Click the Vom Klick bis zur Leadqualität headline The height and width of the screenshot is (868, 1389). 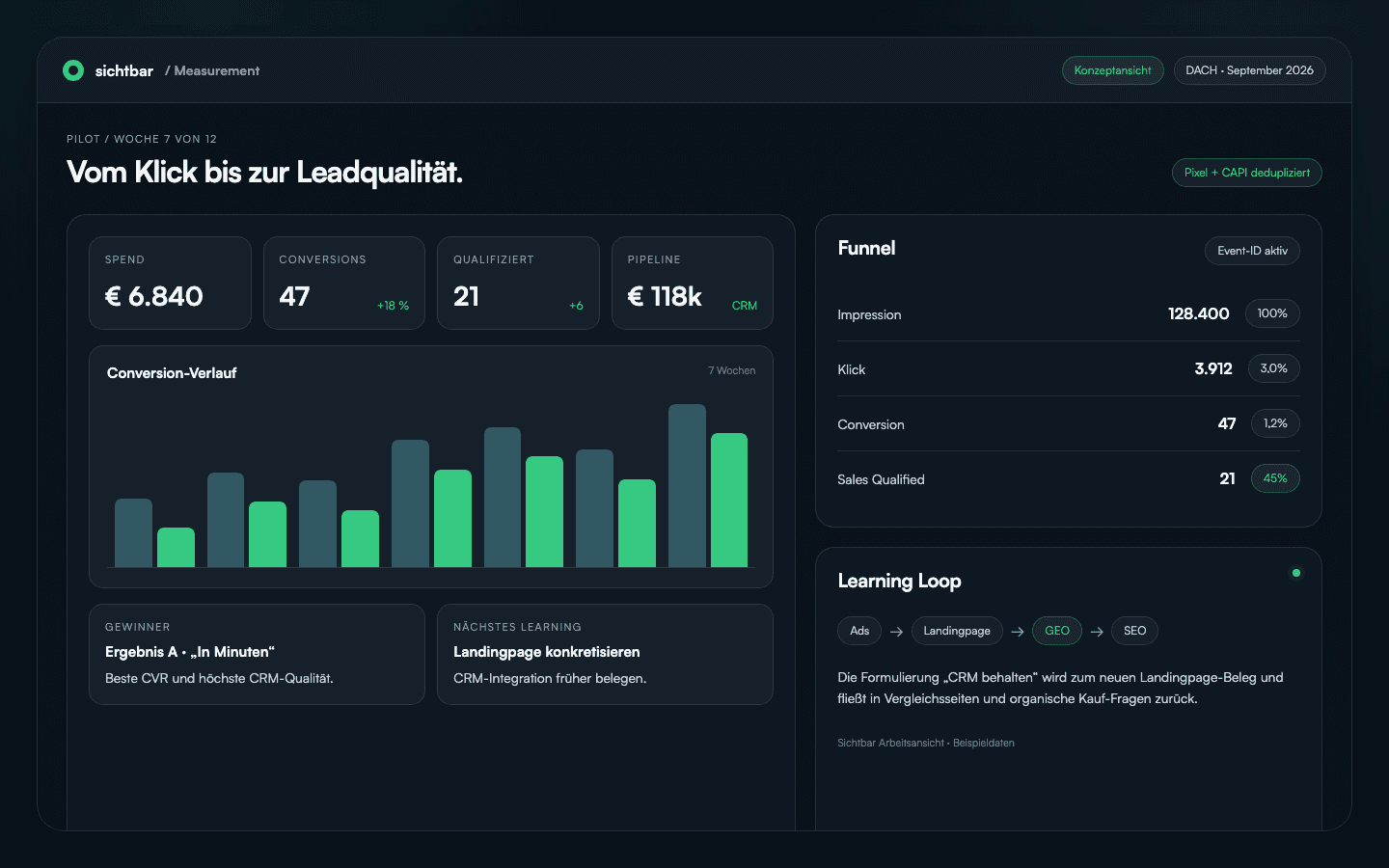tap(264, 172)
